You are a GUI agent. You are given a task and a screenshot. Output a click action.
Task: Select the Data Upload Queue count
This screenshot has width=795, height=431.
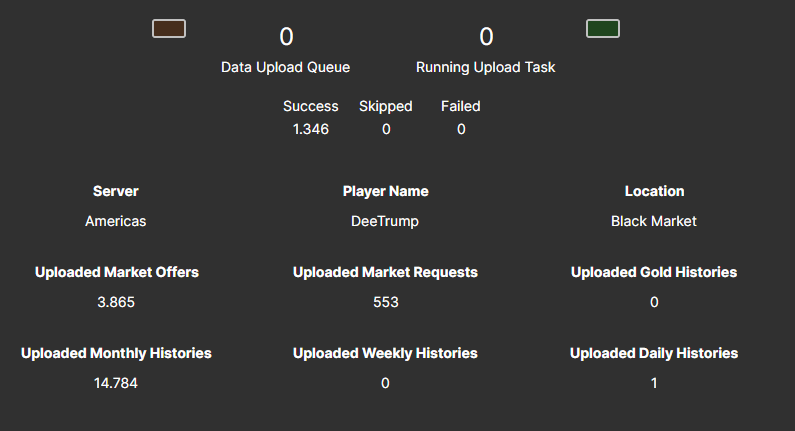click(286, 37)
